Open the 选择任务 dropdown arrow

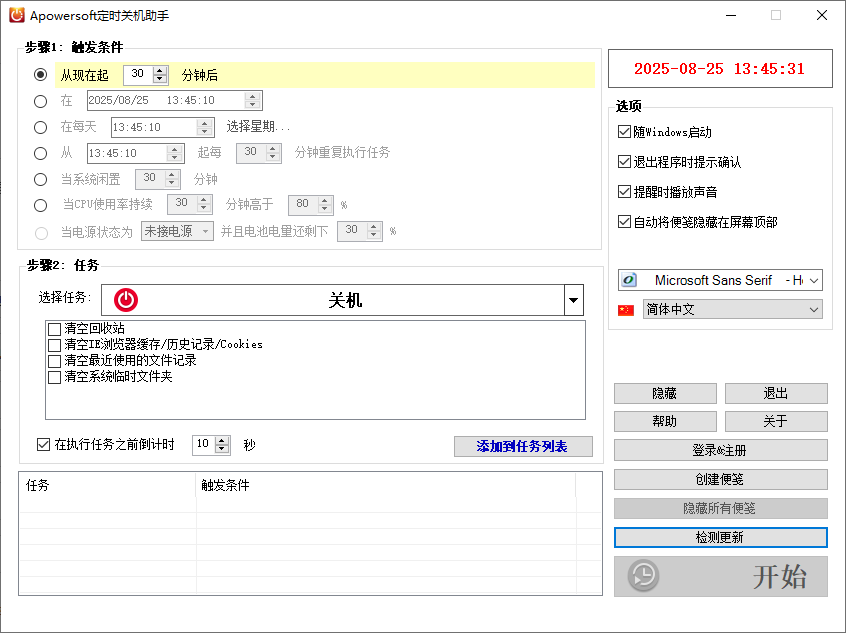coord(574,300)
